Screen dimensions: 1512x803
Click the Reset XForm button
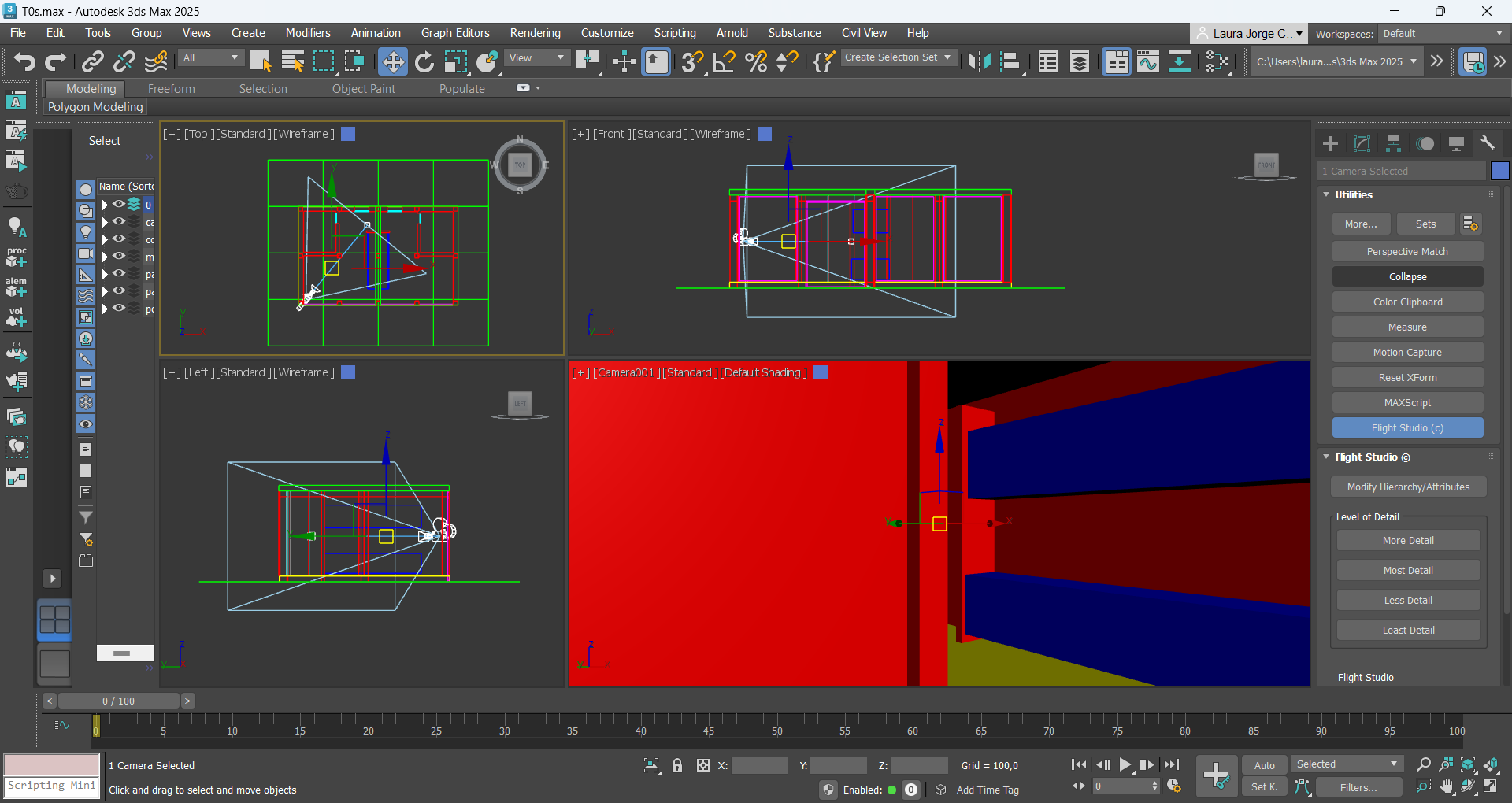pyautogui.click(x=1407, y=378)
